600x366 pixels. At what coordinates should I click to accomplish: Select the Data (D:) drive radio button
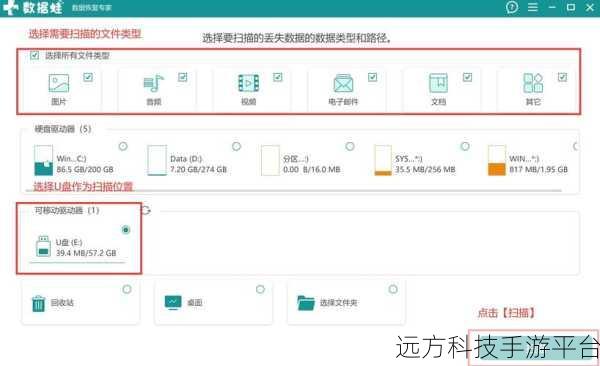236,146
